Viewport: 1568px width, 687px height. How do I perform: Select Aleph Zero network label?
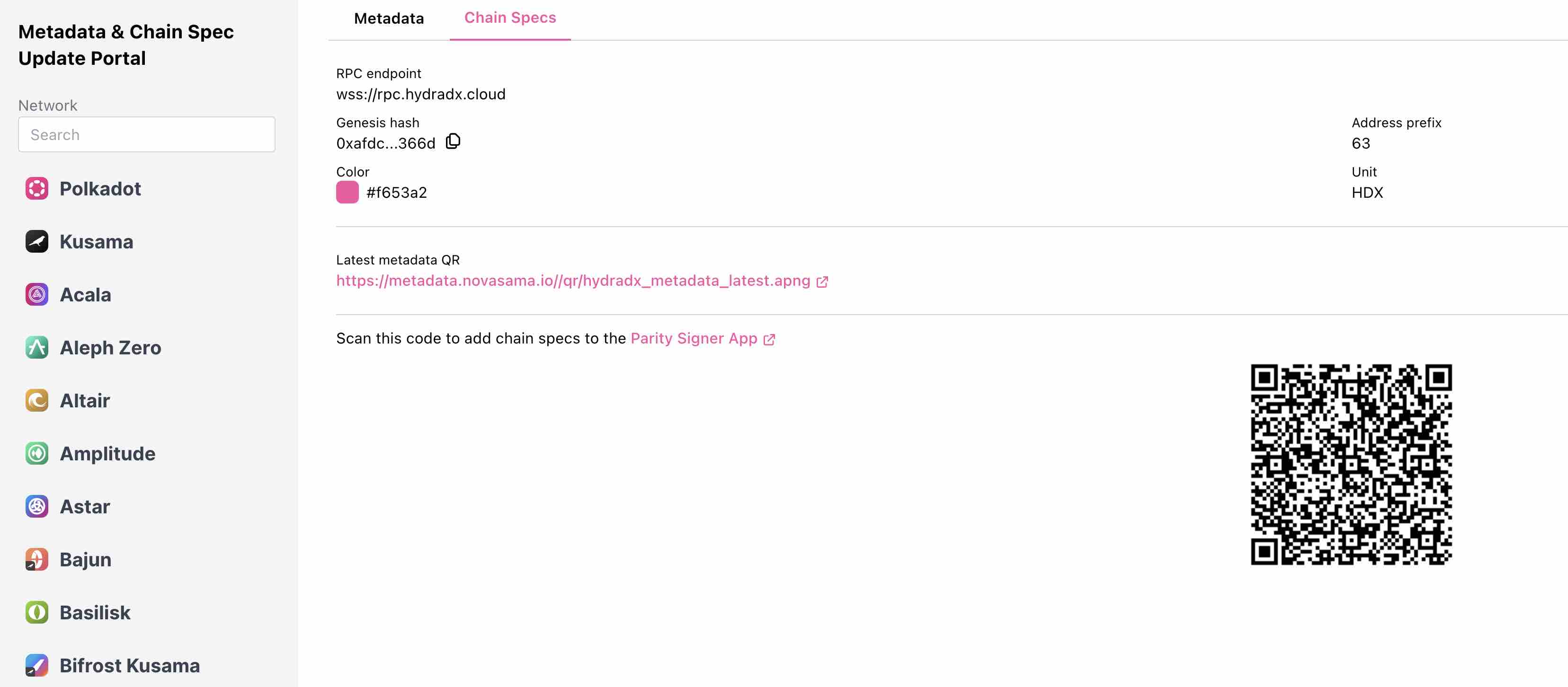110,347
